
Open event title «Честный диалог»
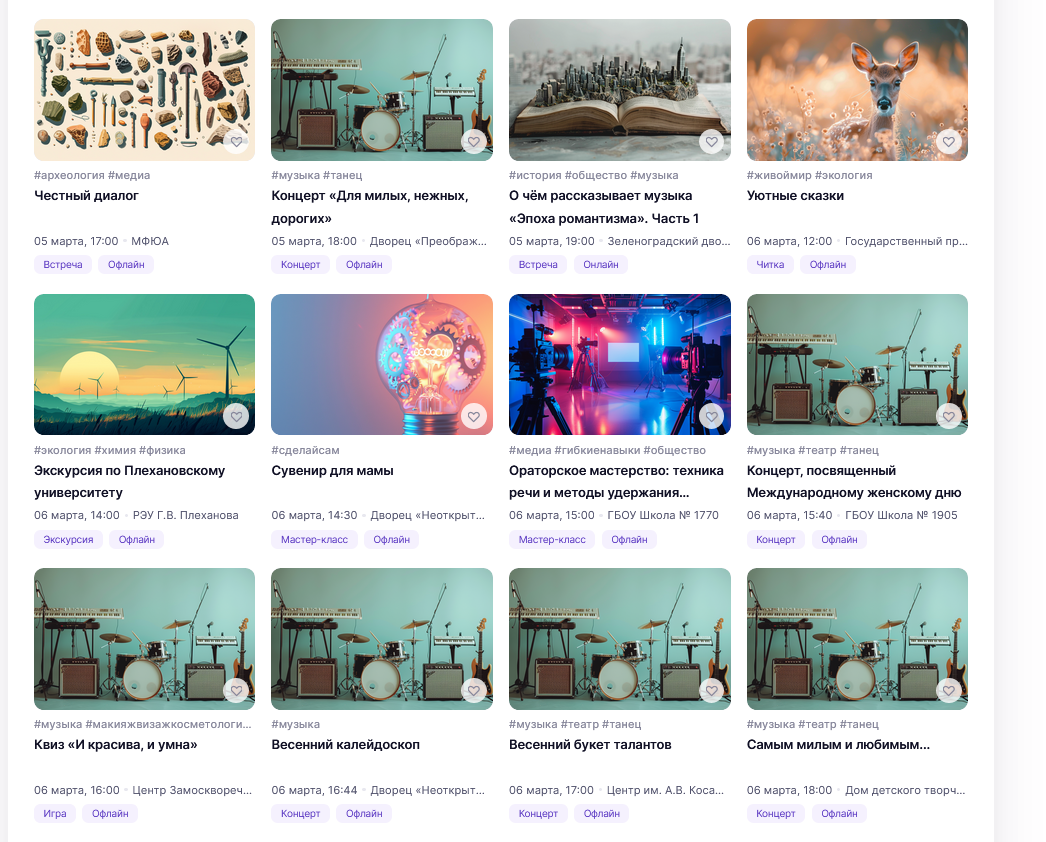[87, 196]
